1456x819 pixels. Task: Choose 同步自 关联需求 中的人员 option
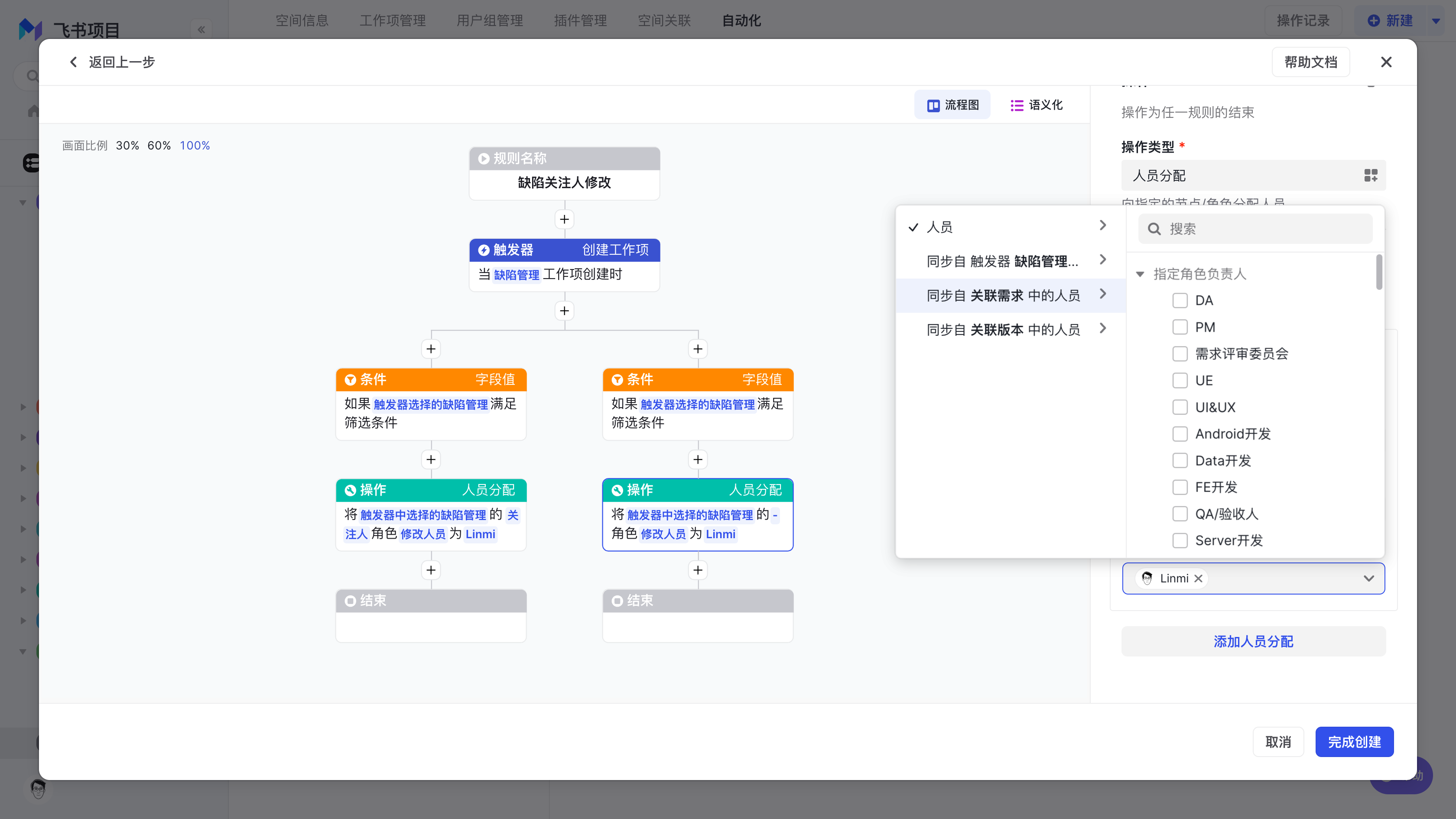[1011, 295]
